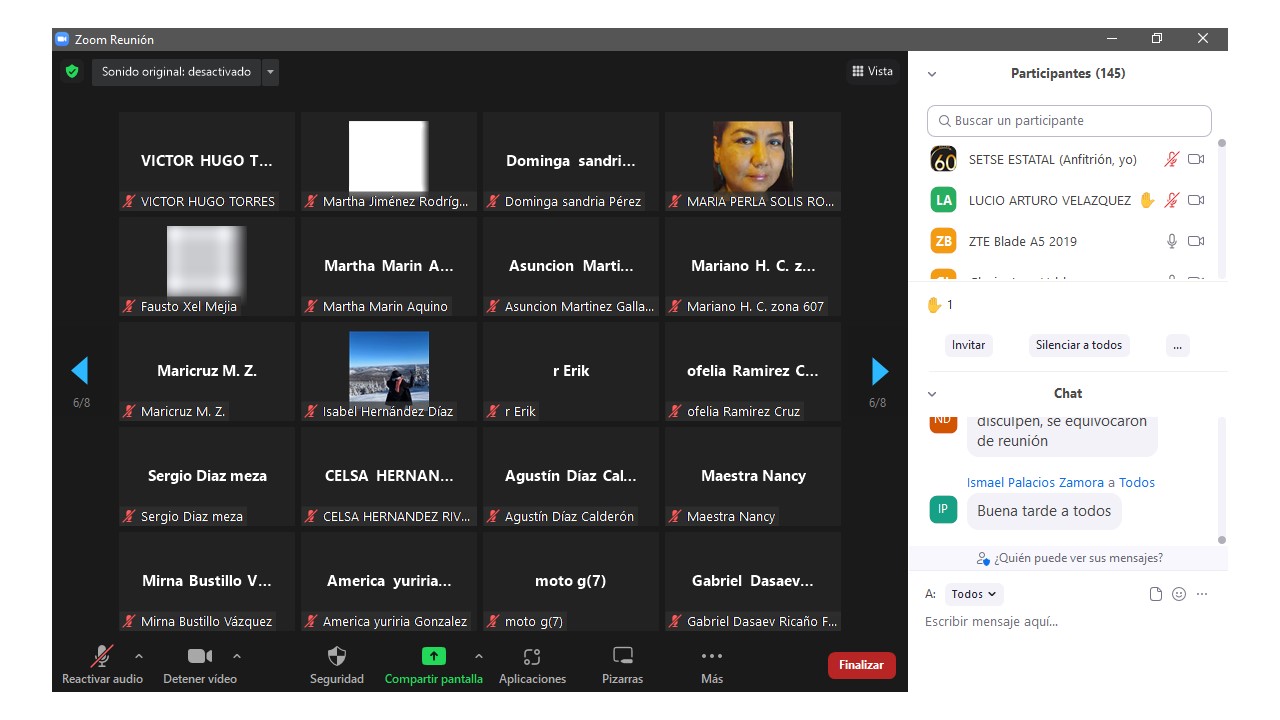The image size is (1280, 720).
Task: Open video options chevron
Action: (x=236, y=656)
